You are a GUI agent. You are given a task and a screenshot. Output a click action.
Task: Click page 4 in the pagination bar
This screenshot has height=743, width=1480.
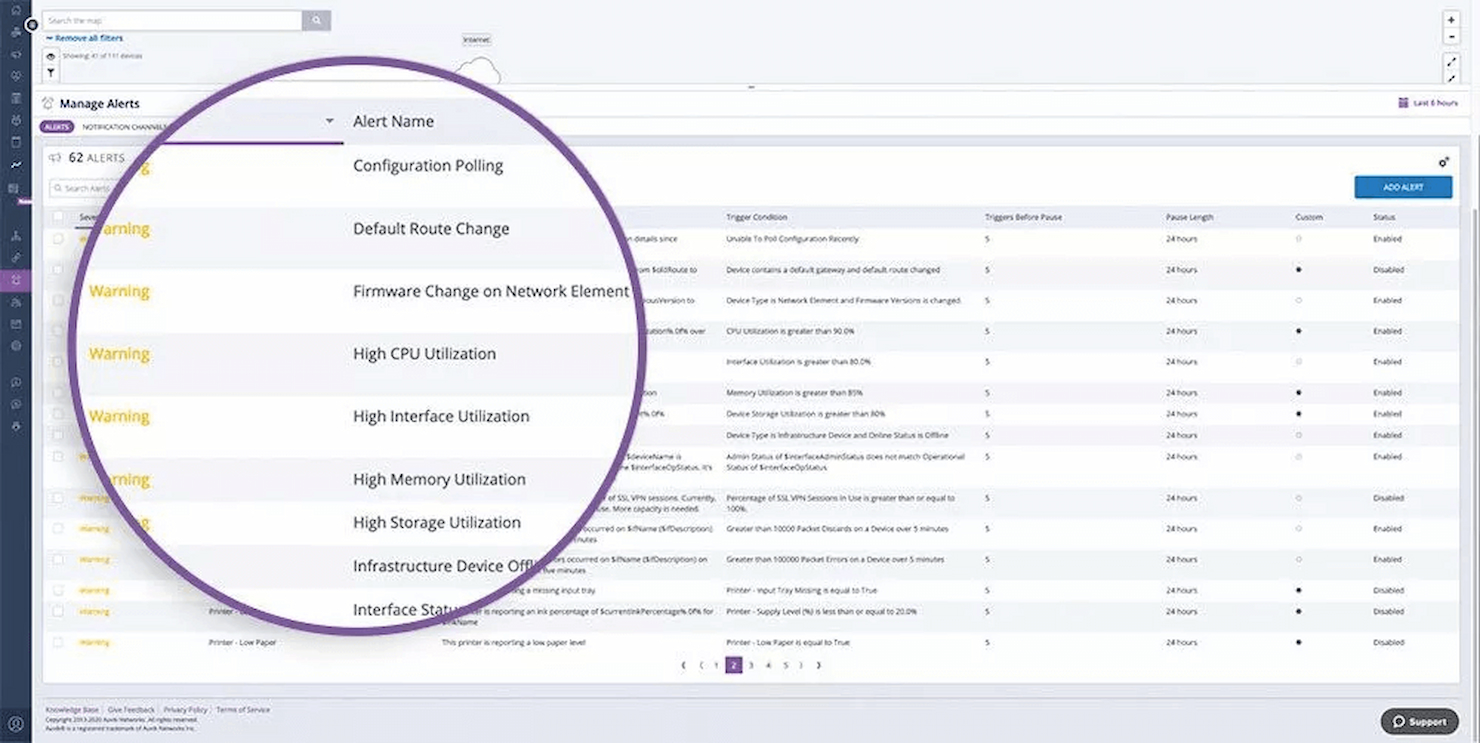[x=767, y=664]
